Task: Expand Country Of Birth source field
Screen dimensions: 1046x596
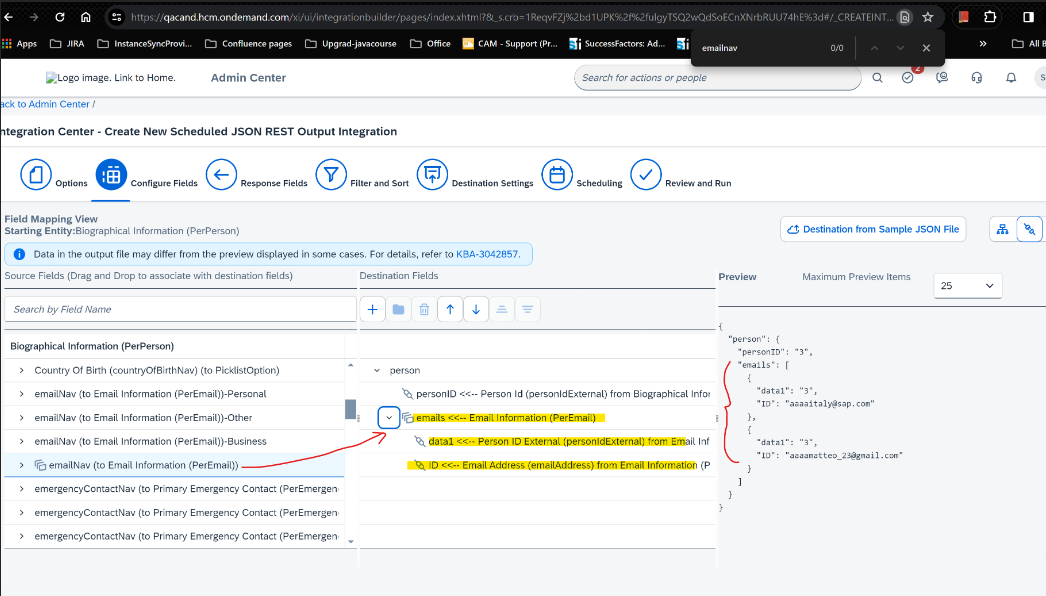Action: coord(21,370)
